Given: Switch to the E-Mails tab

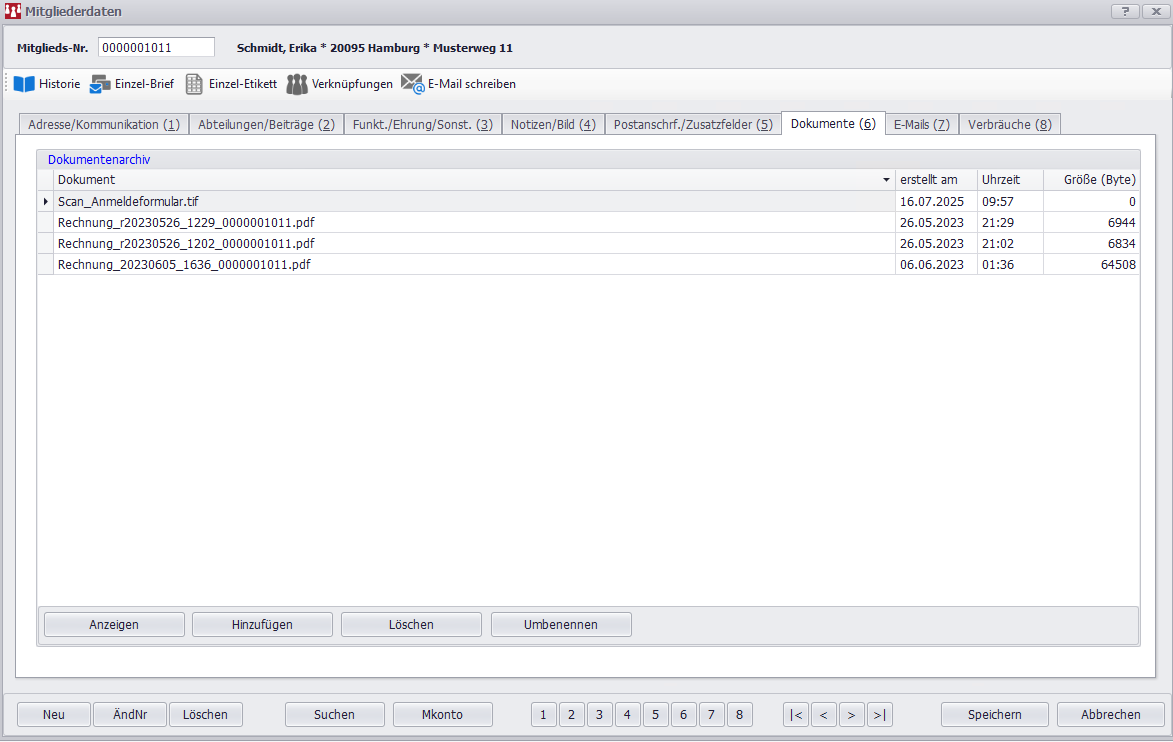Looking at the screenshot, I should [921, 124].
